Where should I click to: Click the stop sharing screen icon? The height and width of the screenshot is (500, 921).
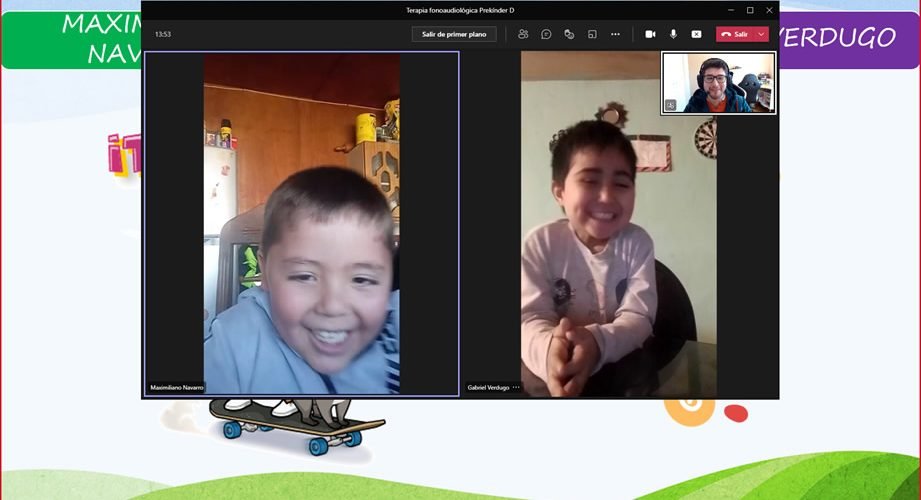click(x=696, y=34)
